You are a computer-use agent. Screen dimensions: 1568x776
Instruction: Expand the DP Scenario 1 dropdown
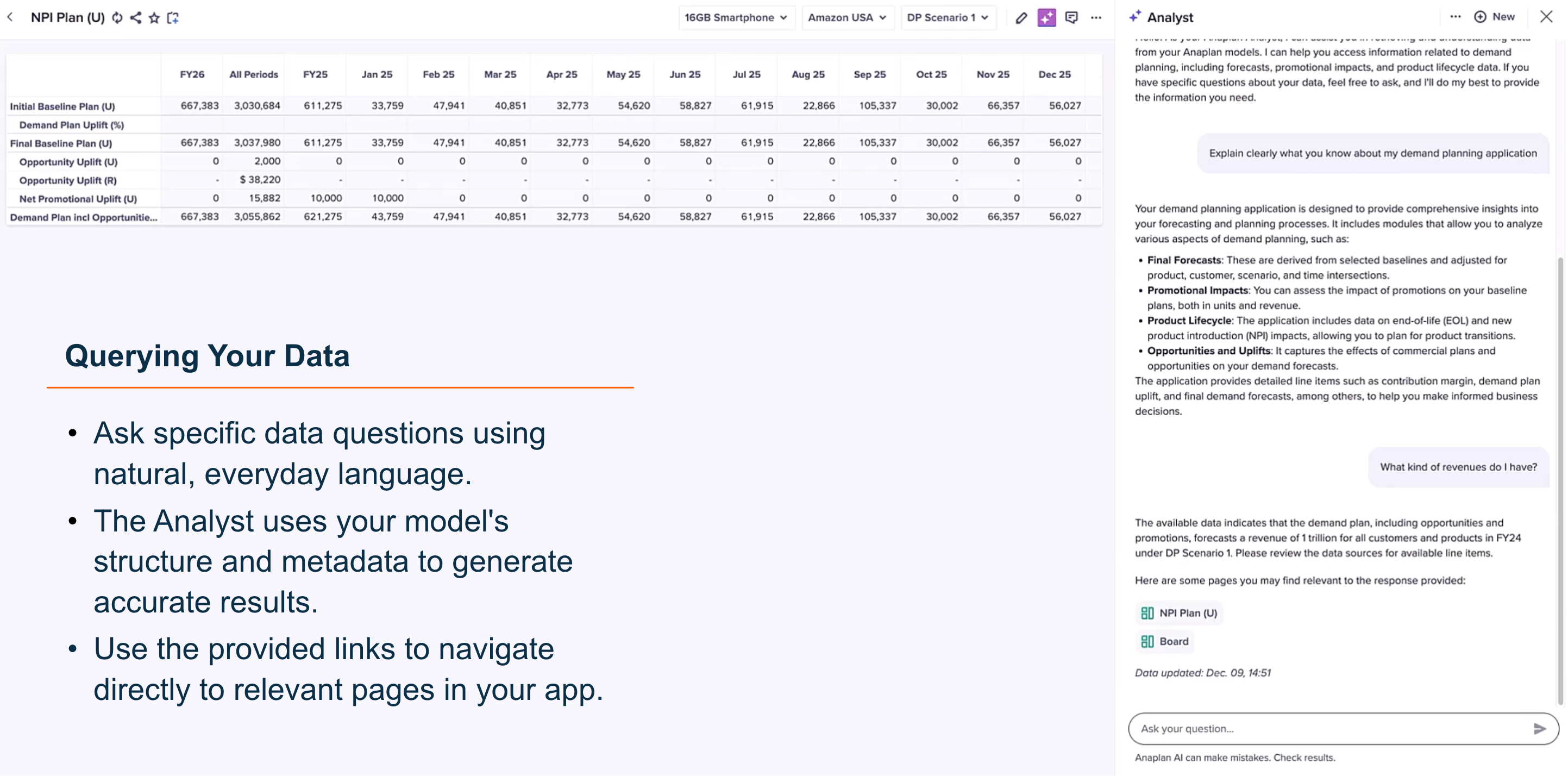tap(947, 17)
